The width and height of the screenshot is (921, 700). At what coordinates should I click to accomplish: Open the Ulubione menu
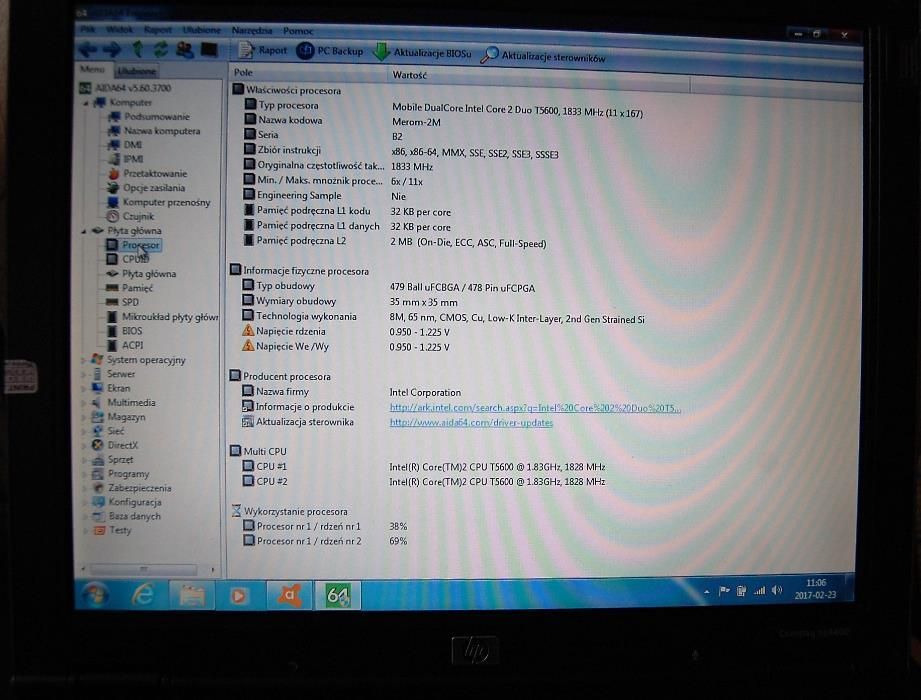201,30
